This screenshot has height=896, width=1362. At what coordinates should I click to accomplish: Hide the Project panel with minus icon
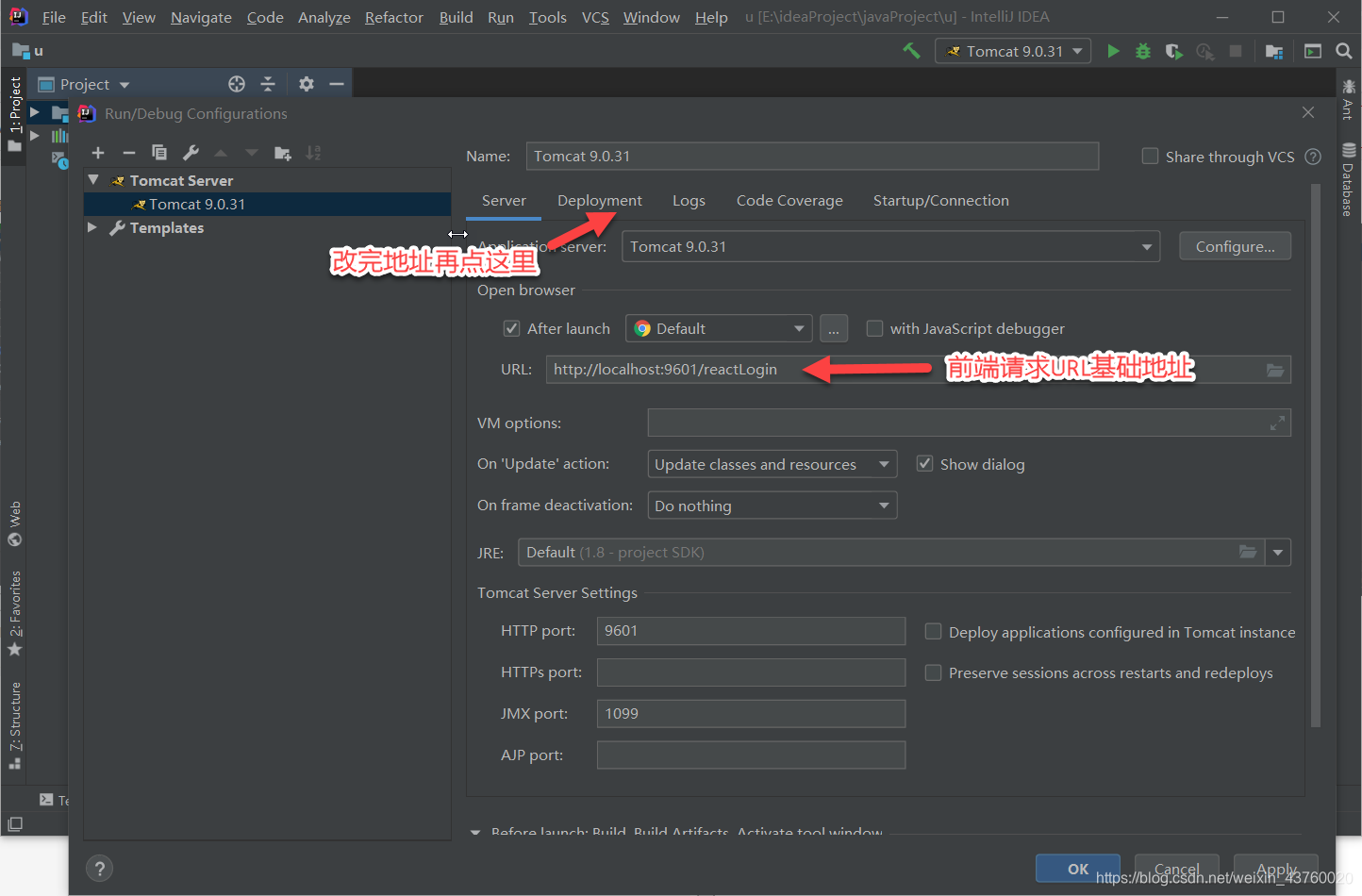(336, 84)
